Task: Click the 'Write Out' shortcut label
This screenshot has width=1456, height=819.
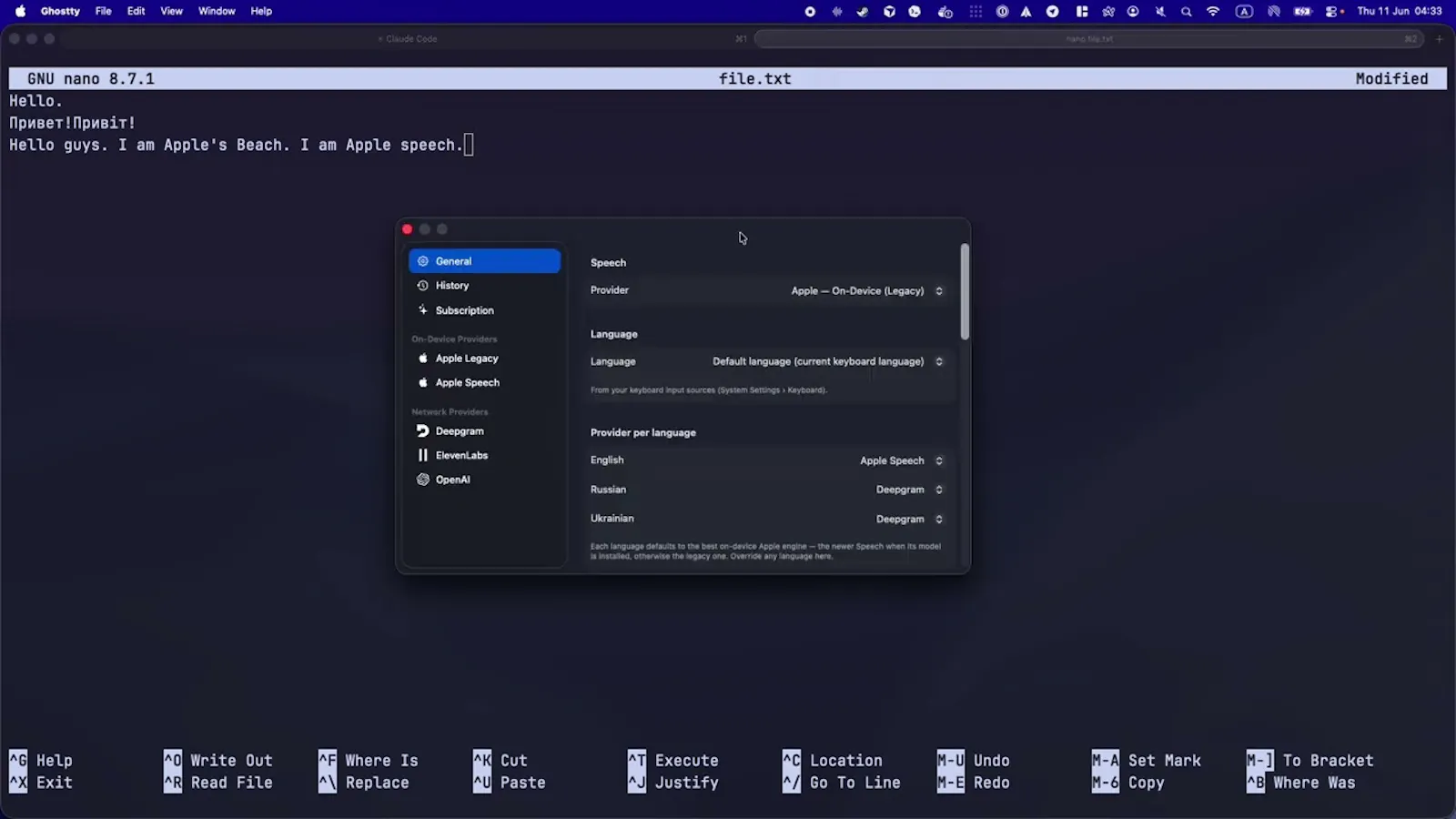Action: (231, 761)
